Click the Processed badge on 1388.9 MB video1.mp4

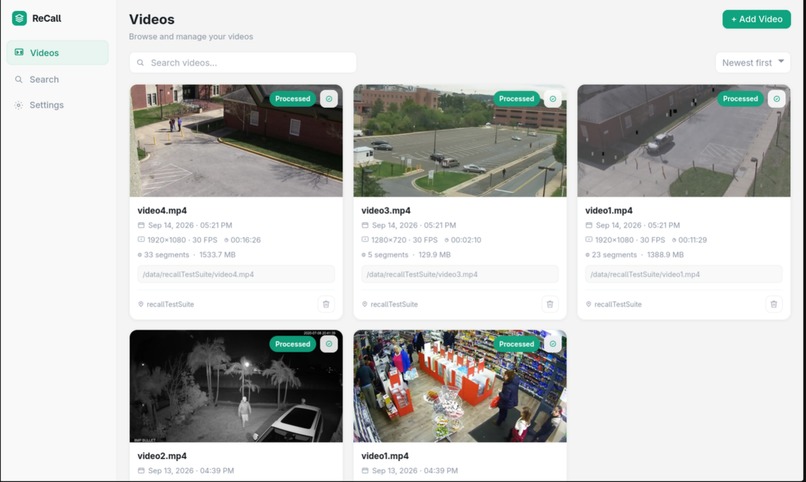point(740,99)
